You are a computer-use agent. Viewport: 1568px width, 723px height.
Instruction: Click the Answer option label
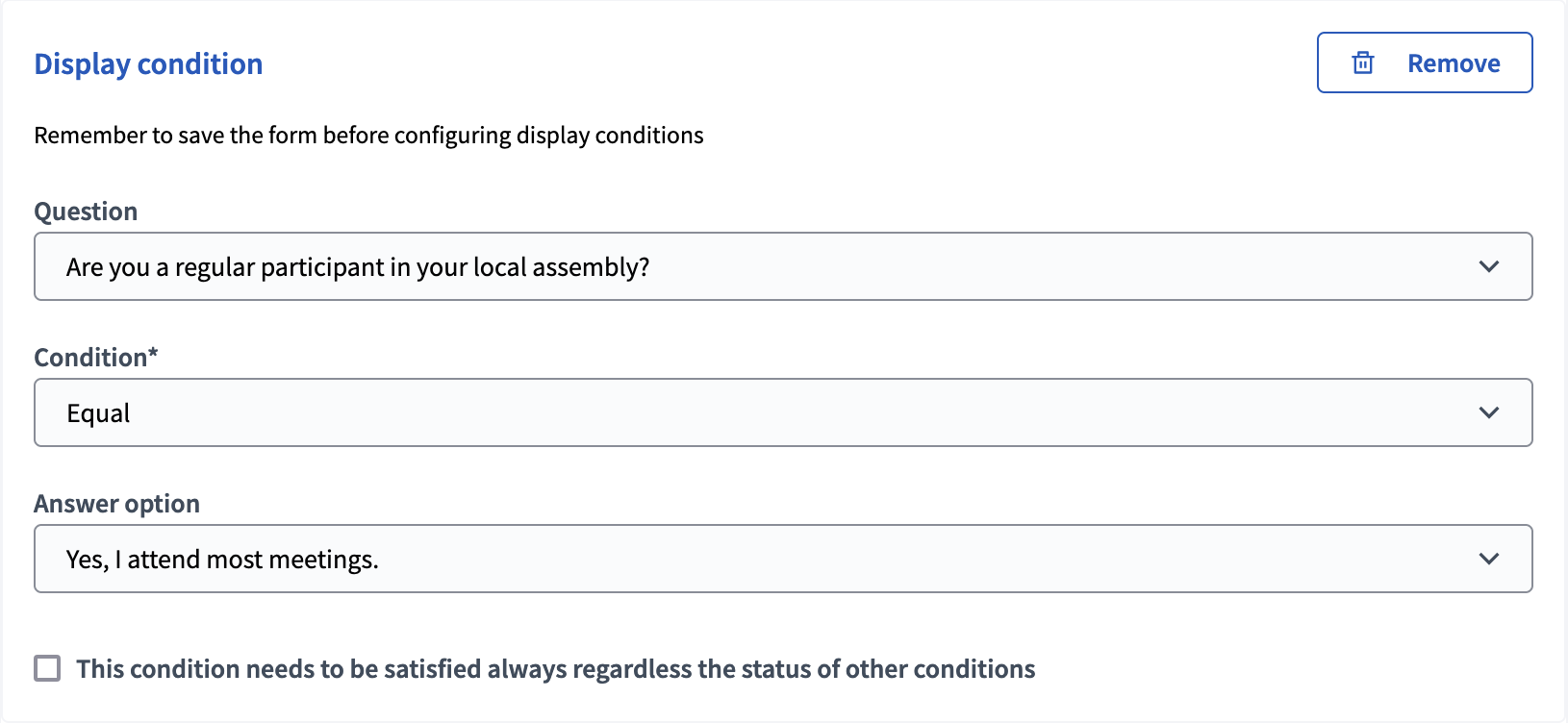pyautogui.click(x=116, y=503)
